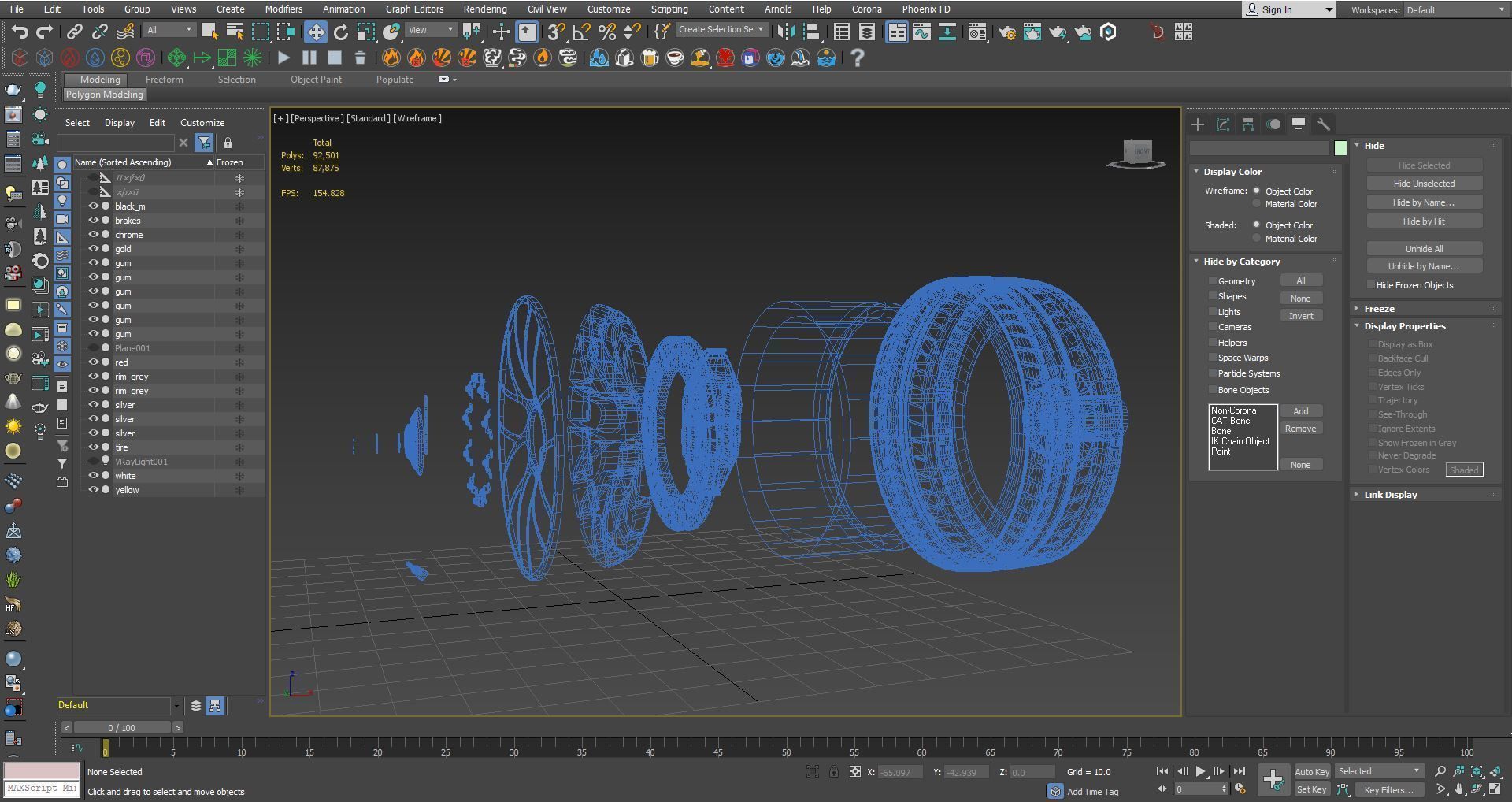Open the Workspaces Default dropdown
This screenshot has width=1512, height=802.
point(1455,9)
